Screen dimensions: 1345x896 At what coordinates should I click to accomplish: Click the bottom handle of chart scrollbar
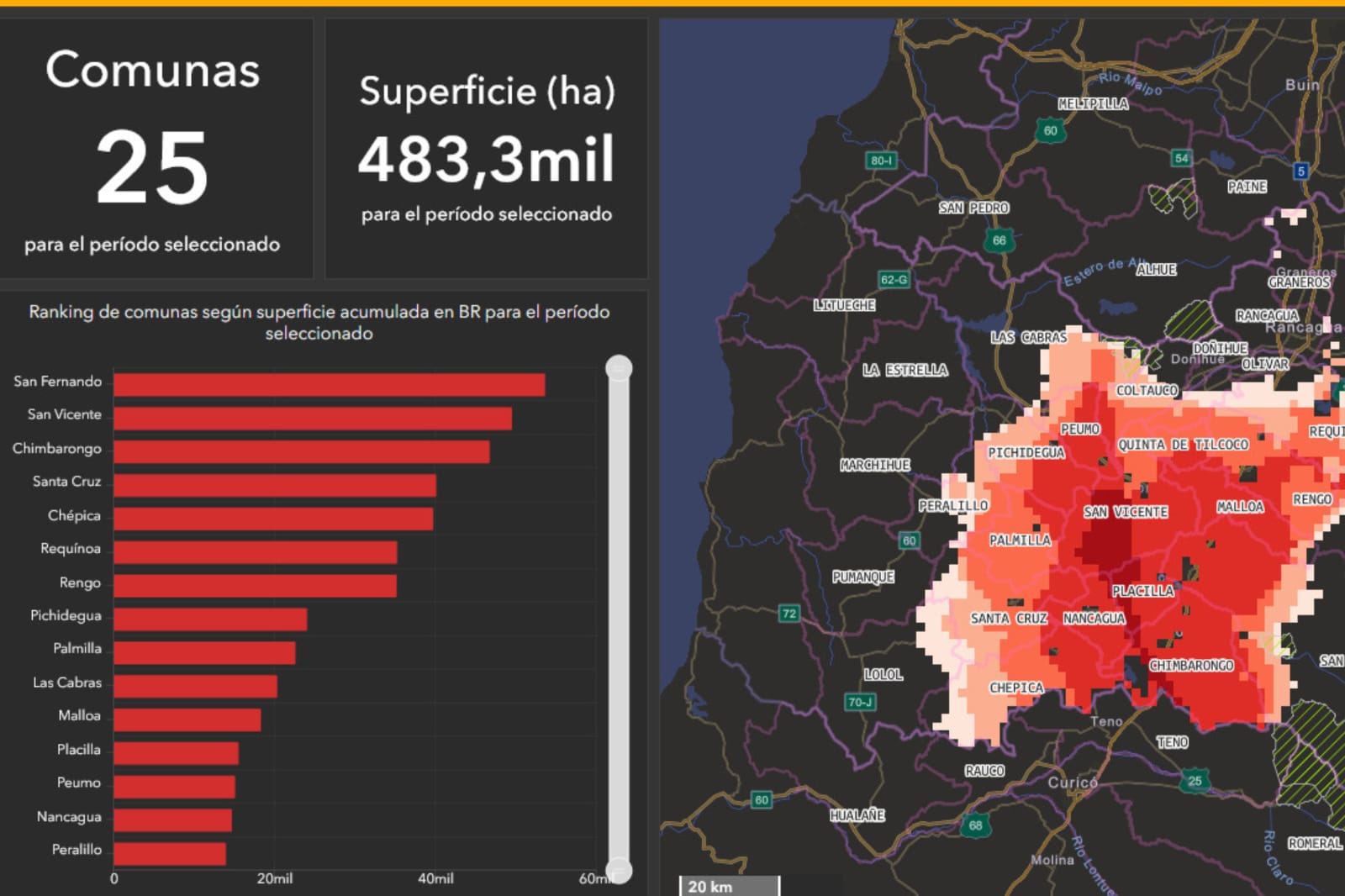point(619,869)
